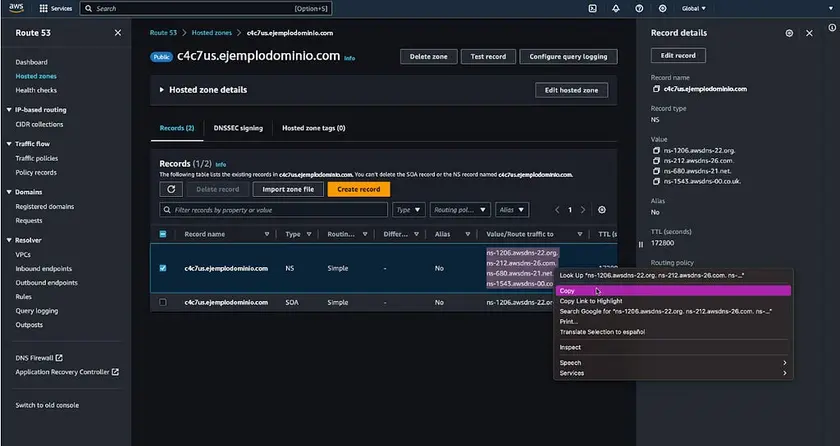
Task: Focus the top AWS Search box
Action: point(206,9)
